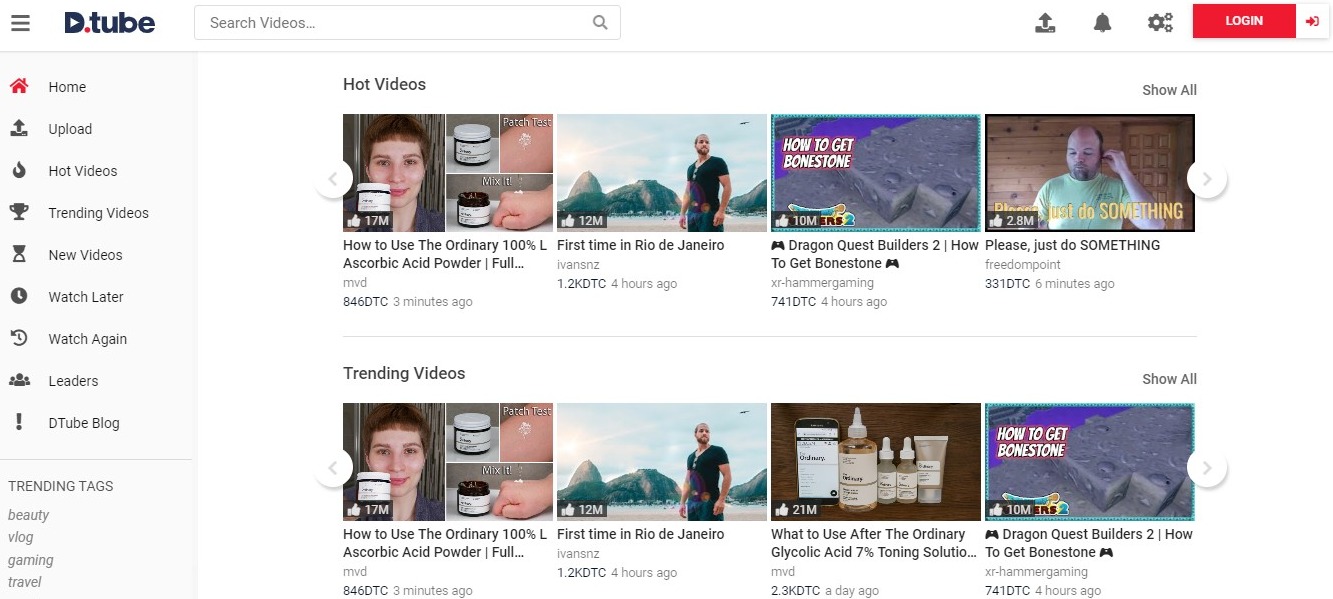Click the search magnifier icon
The height and width of the screenshot is (599, 1333).
coord(600,23)
